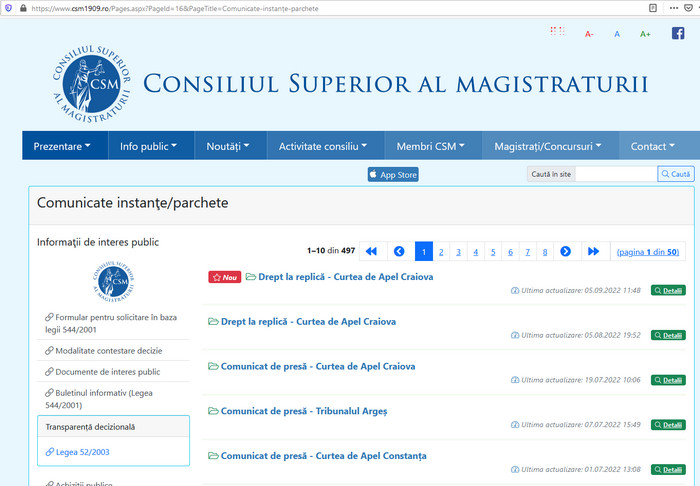700x486 pixels.
Task: Go to page 6 in pagination
Action: (510, 251)
